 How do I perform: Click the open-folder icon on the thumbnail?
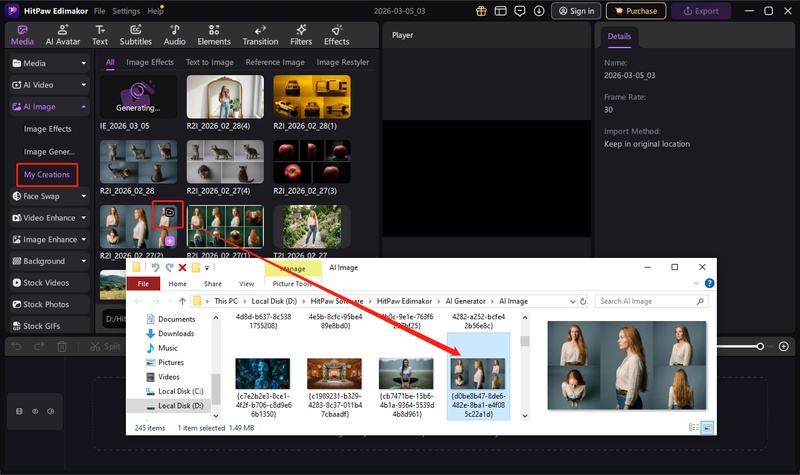tap(169, 212)
